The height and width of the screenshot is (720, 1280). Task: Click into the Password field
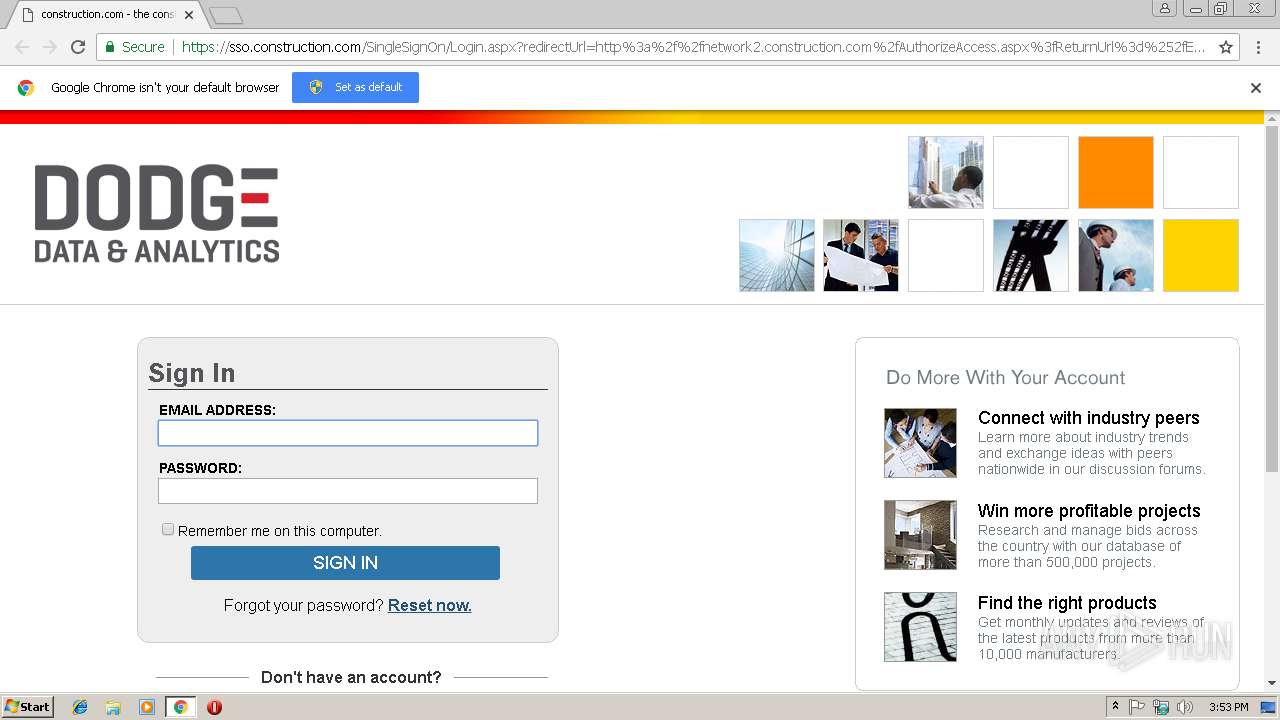(348, 491)
